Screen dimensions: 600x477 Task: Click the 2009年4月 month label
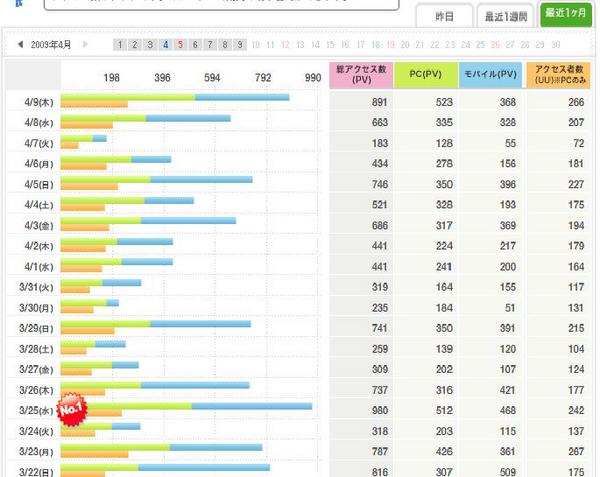(51, 45)
